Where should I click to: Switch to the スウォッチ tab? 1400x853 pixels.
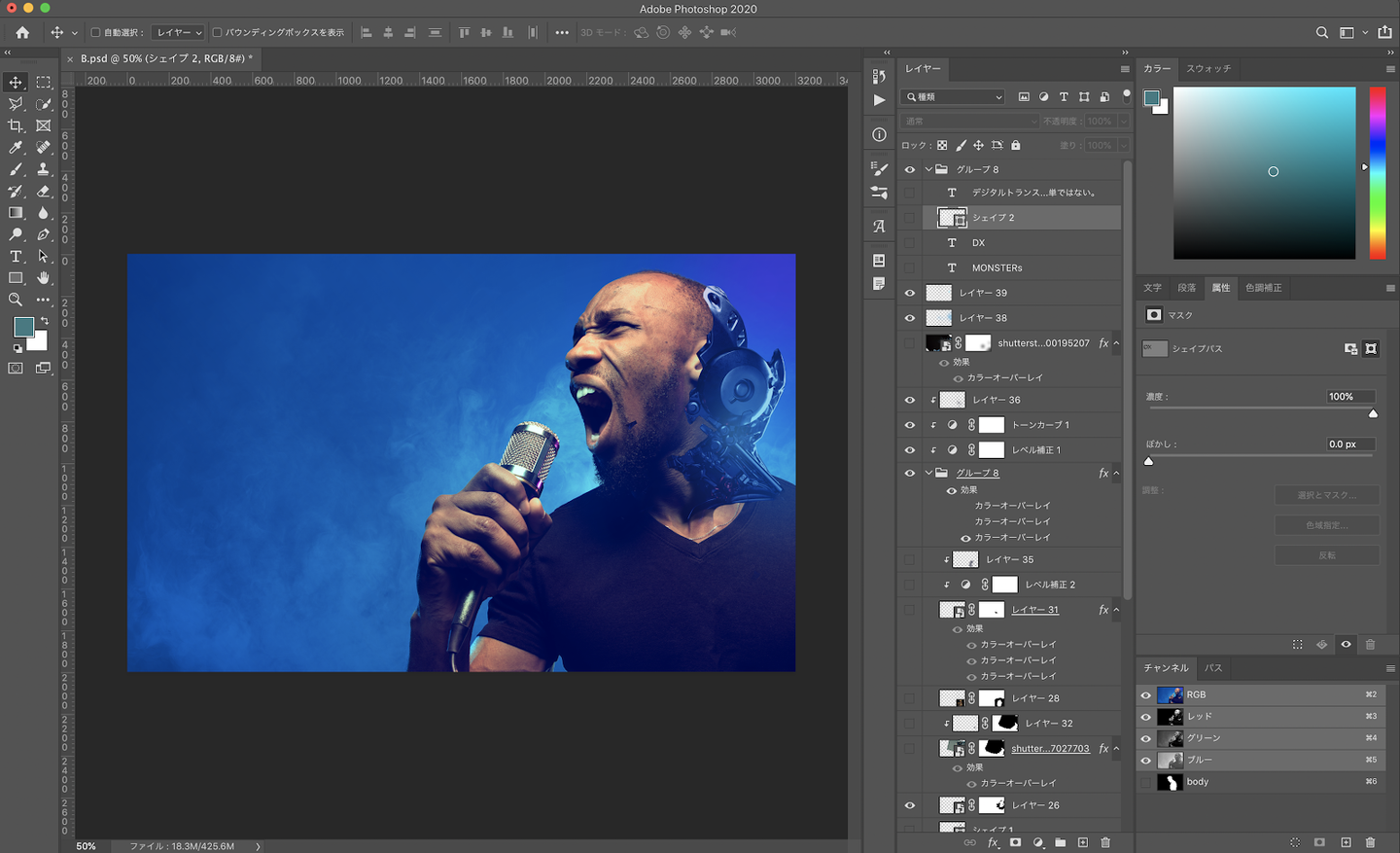pyautogui.click(x=1208, y=68)
